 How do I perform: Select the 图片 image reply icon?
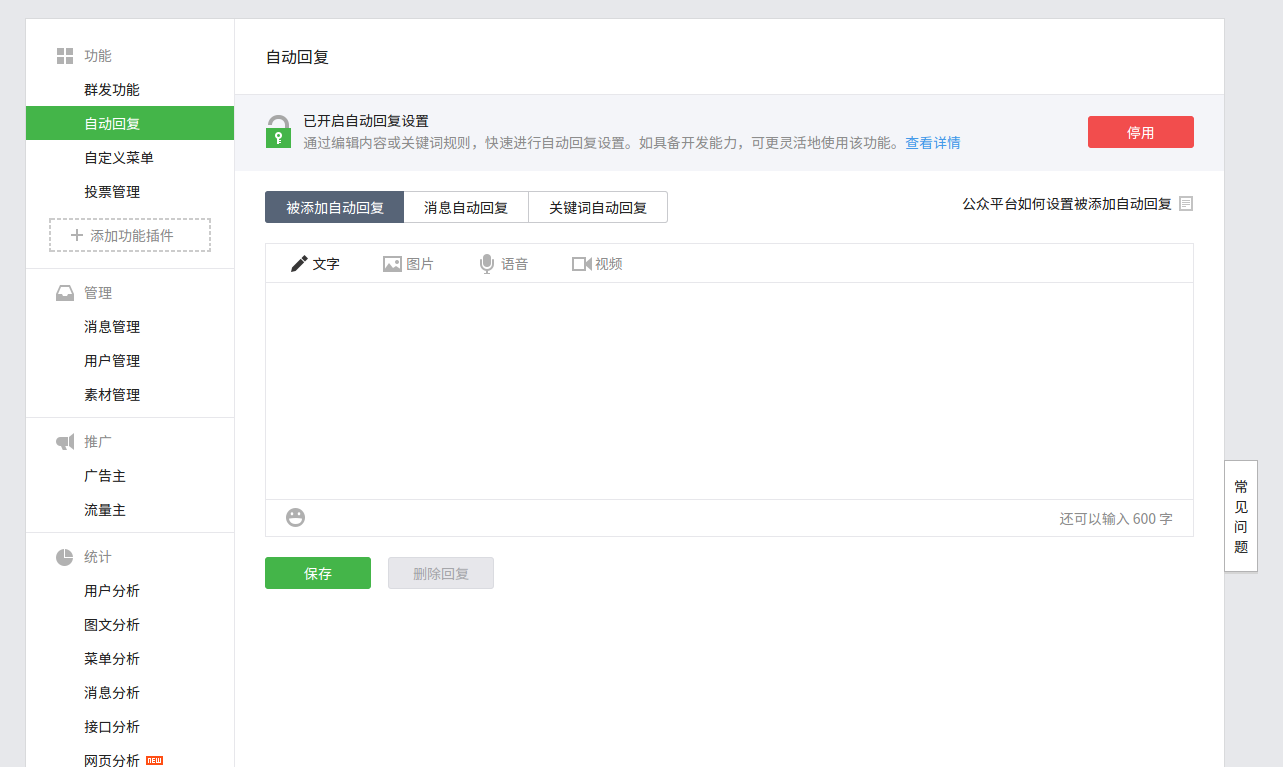[x=391, y=263]
